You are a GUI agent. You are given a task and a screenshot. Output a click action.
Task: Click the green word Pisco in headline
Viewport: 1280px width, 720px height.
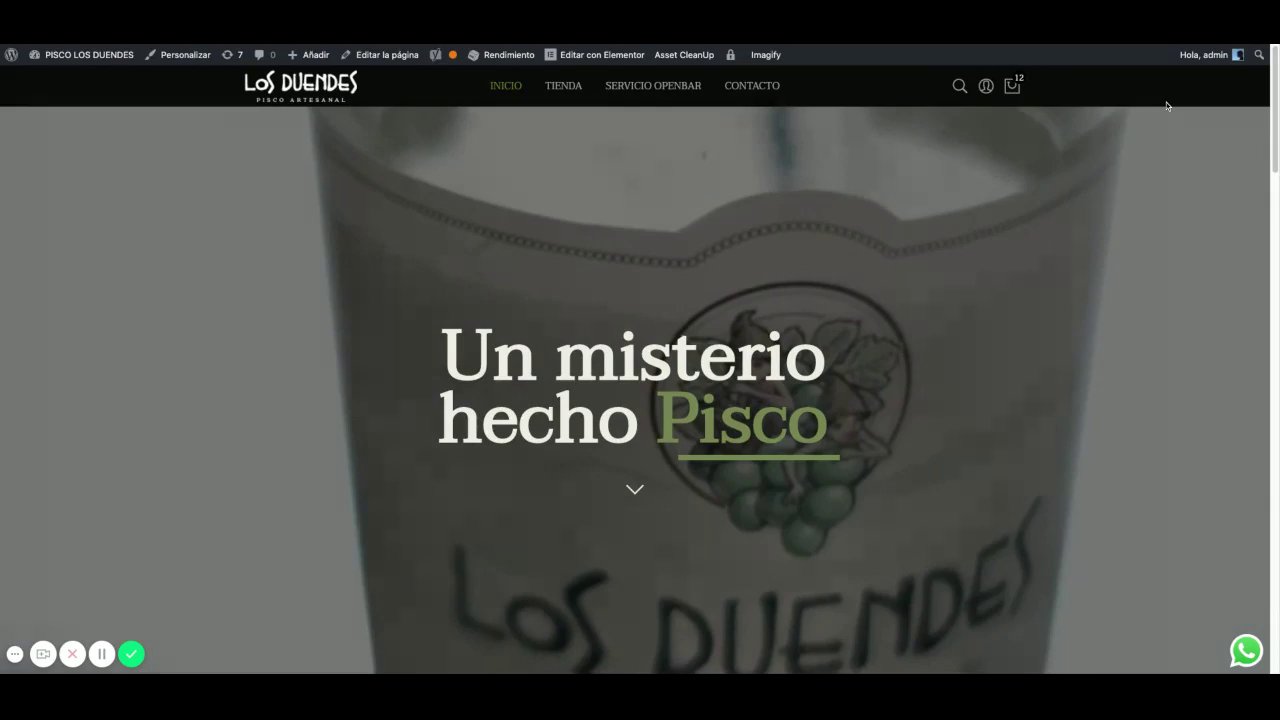pos(741,419)
